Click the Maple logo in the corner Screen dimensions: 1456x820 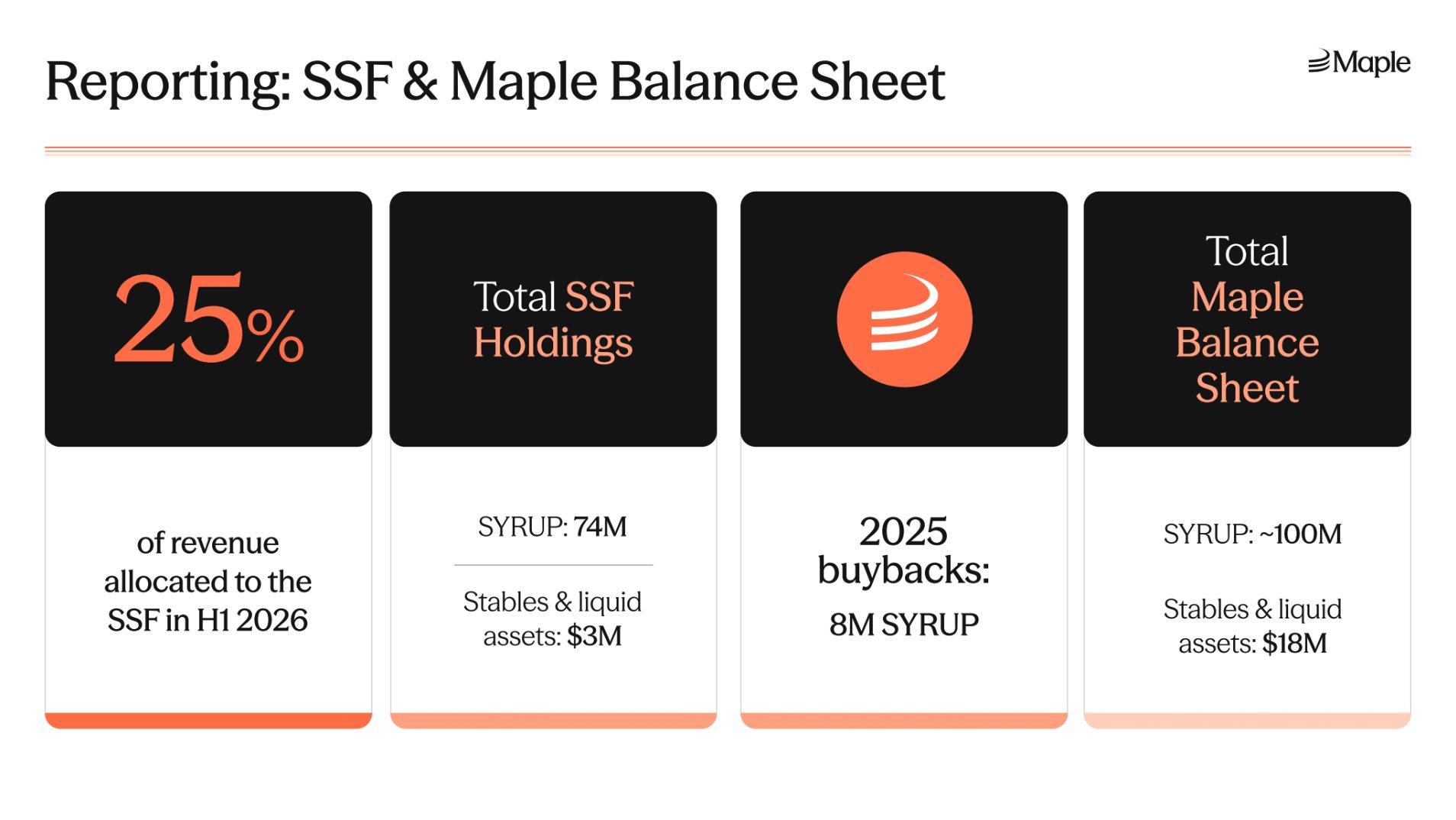coord(1358,63)
